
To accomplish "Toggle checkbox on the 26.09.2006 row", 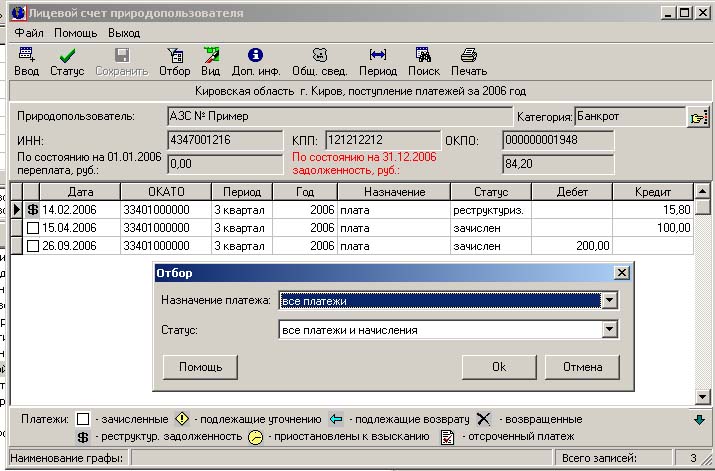I will 33,246.
